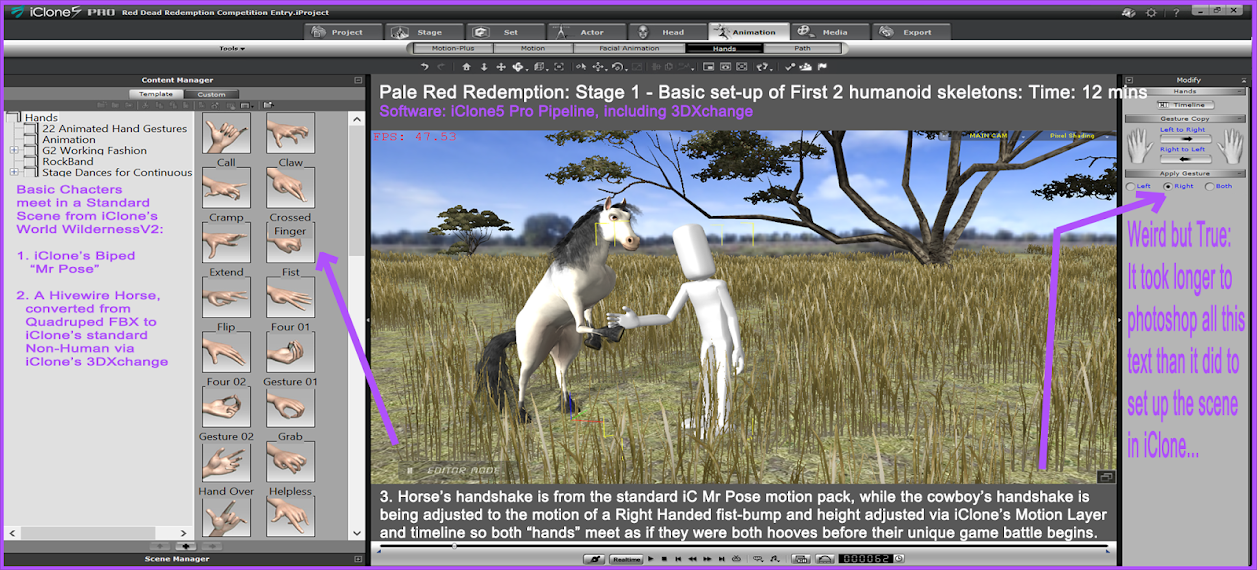Expand the G2 Working Fashion folder
Viewport: 1257px width, 570px height.
pyautogui.click(x=13, y=151)
